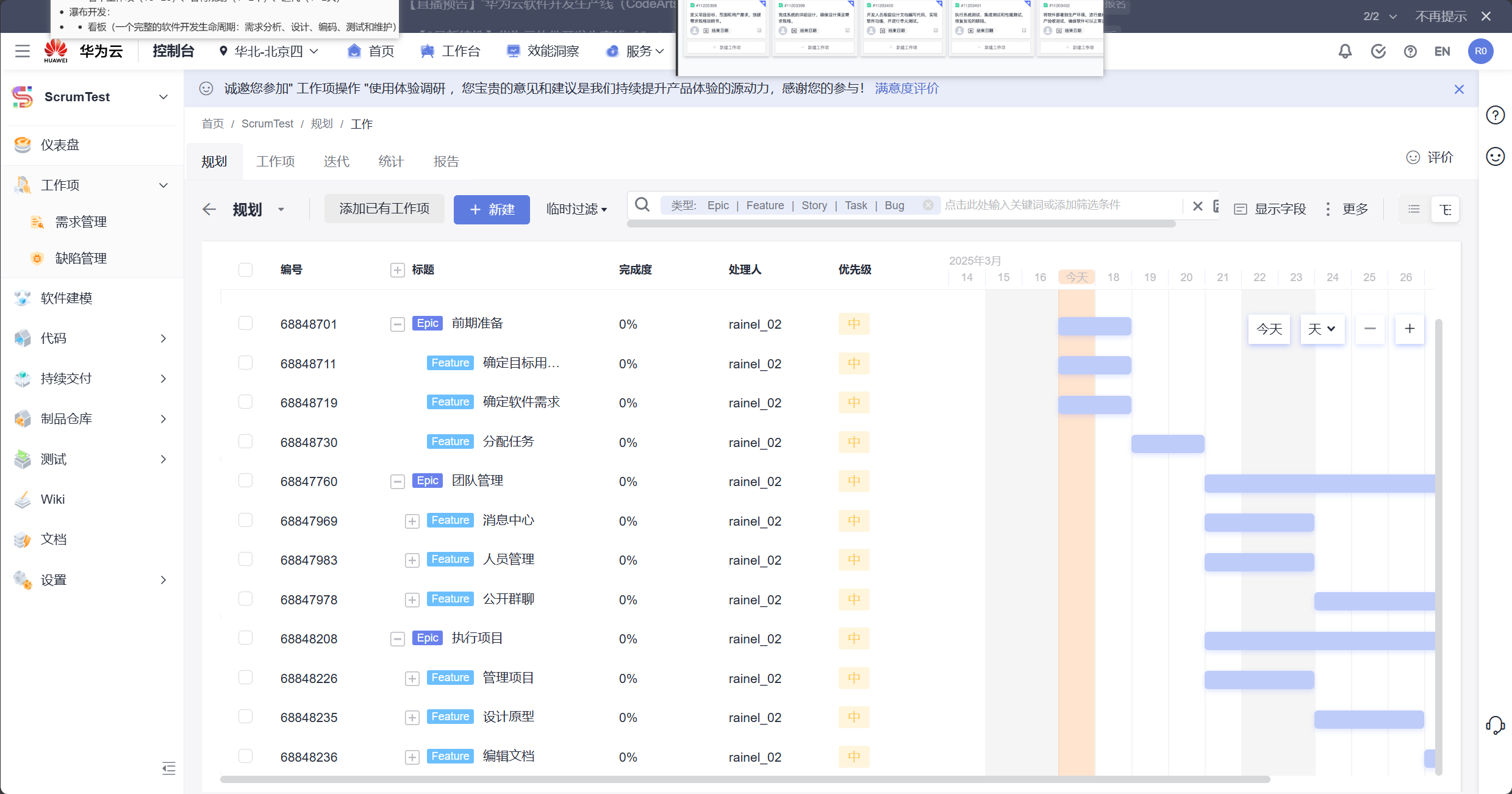Click the back arrow beside 规划
1512x794 pixels.
click(x=209, y=209)
